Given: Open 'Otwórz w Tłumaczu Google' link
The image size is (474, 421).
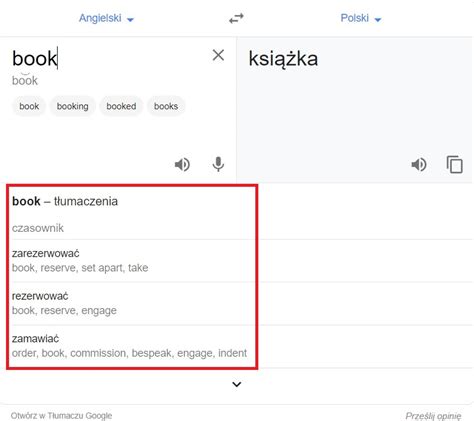Looking at the screenshot, I should [61, 416].
